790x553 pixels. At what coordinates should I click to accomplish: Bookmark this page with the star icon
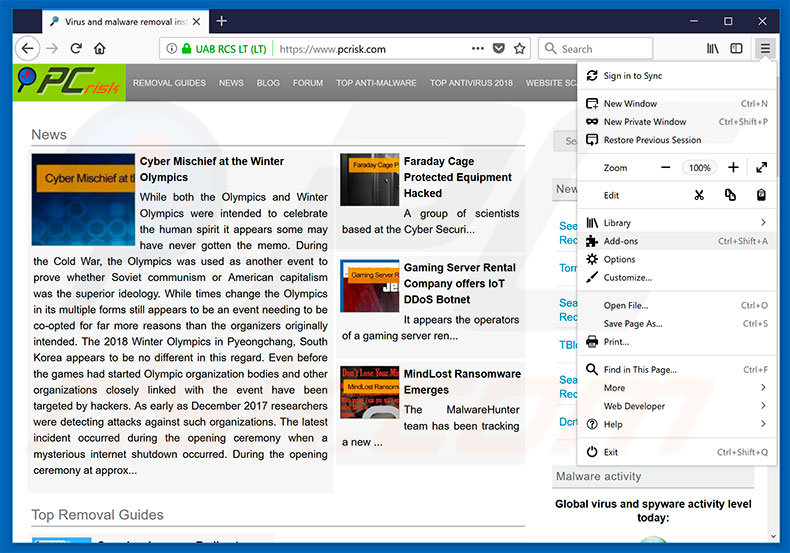point(520,48)
